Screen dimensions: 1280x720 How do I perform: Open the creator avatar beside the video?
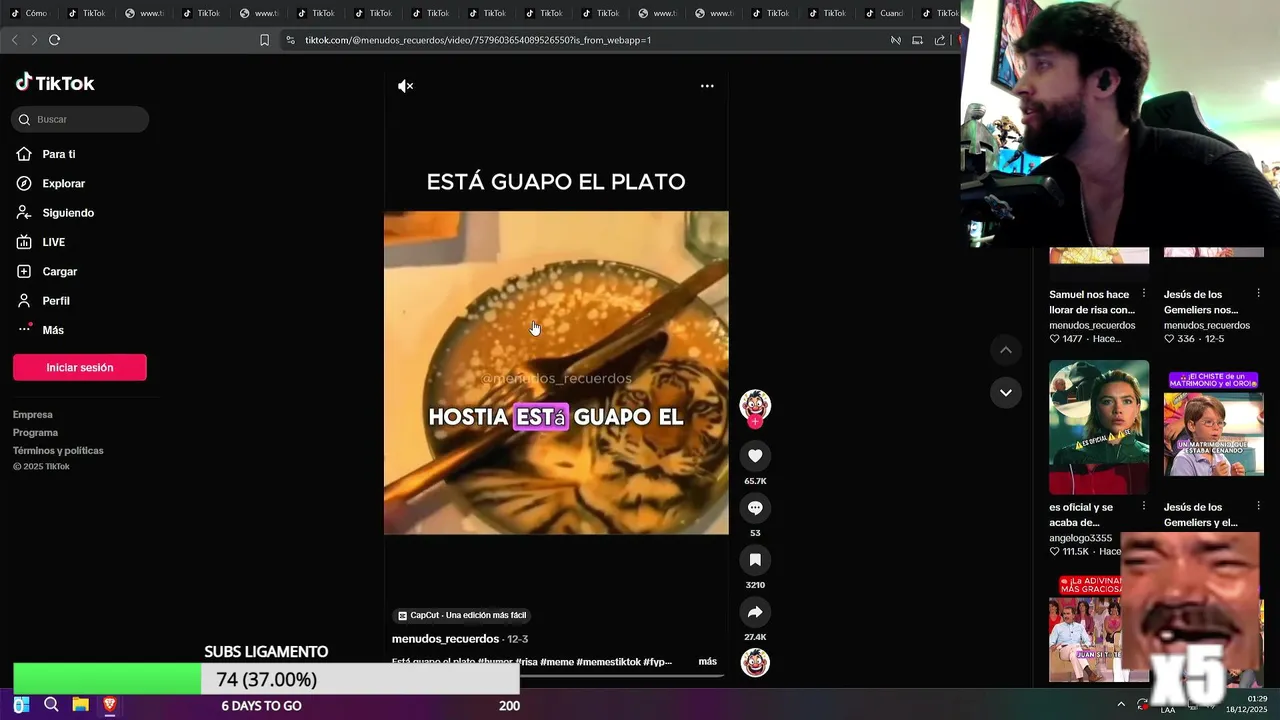(x=755, y=406)
